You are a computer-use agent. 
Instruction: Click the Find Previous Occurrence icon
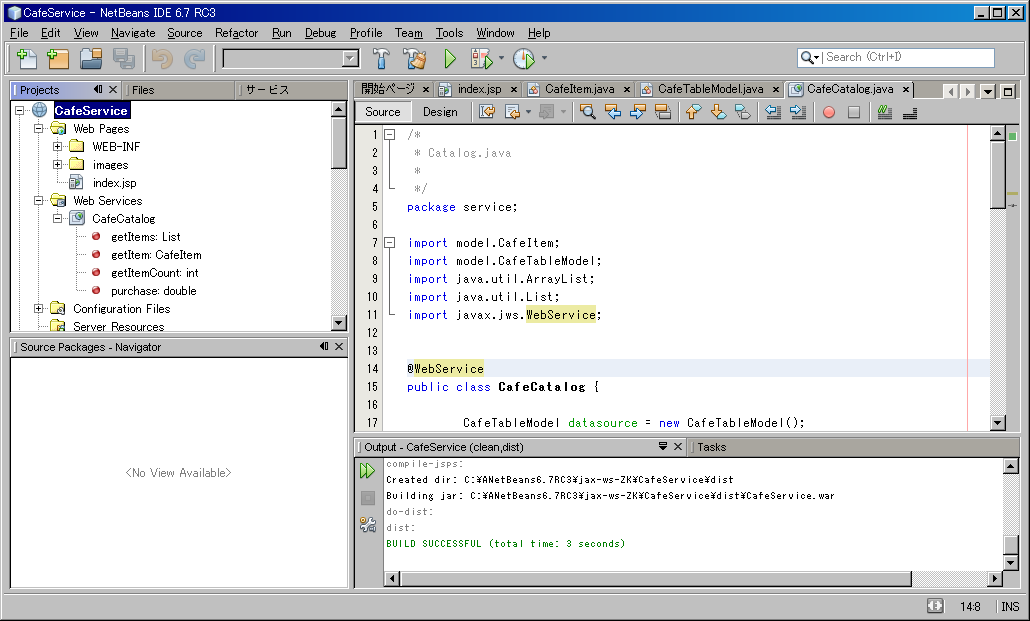[x=612, y=112]
